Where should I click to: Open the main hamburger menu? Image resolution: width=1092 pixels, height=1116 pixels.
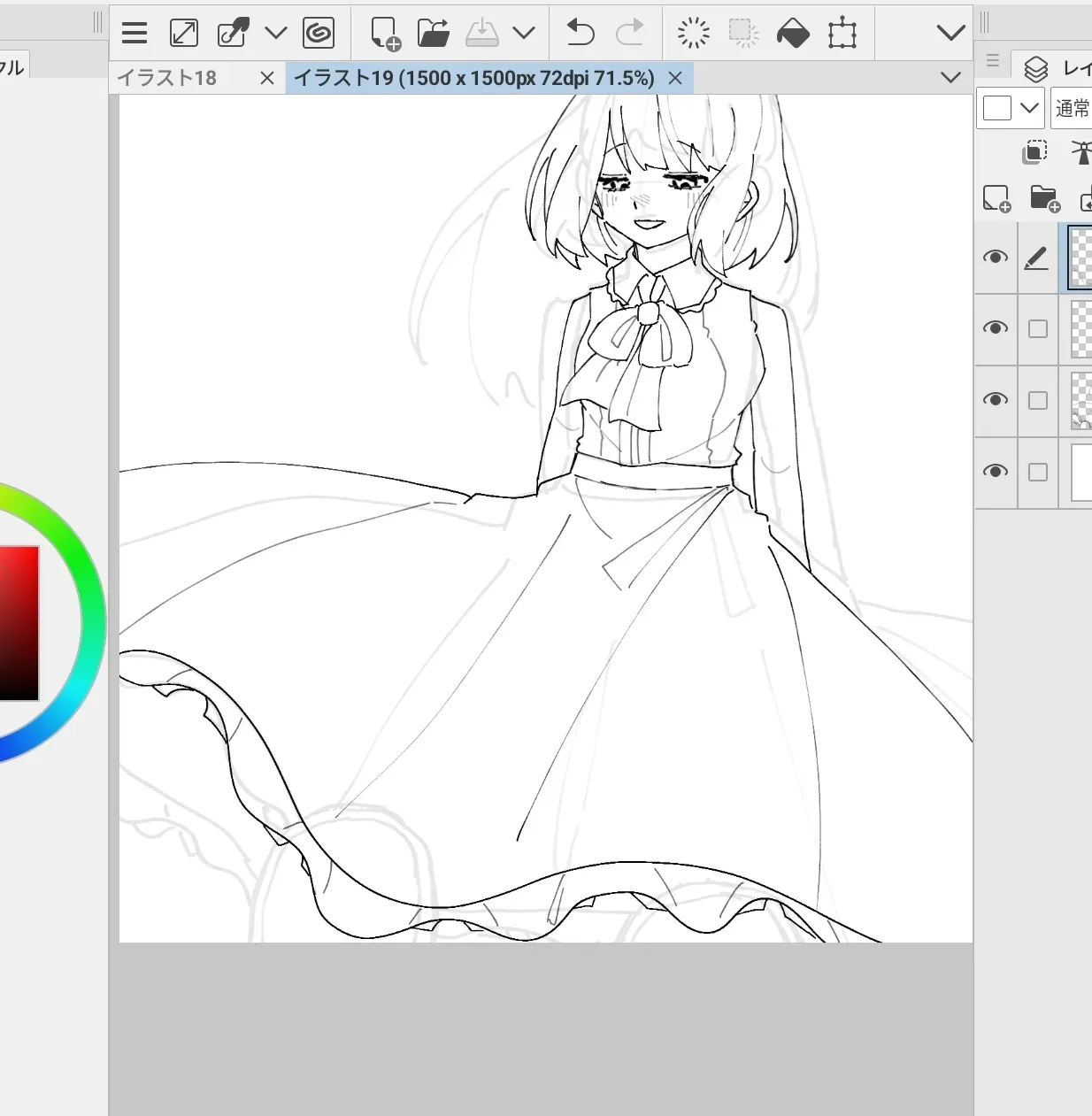pyautogui.click(x=135, y=34)
